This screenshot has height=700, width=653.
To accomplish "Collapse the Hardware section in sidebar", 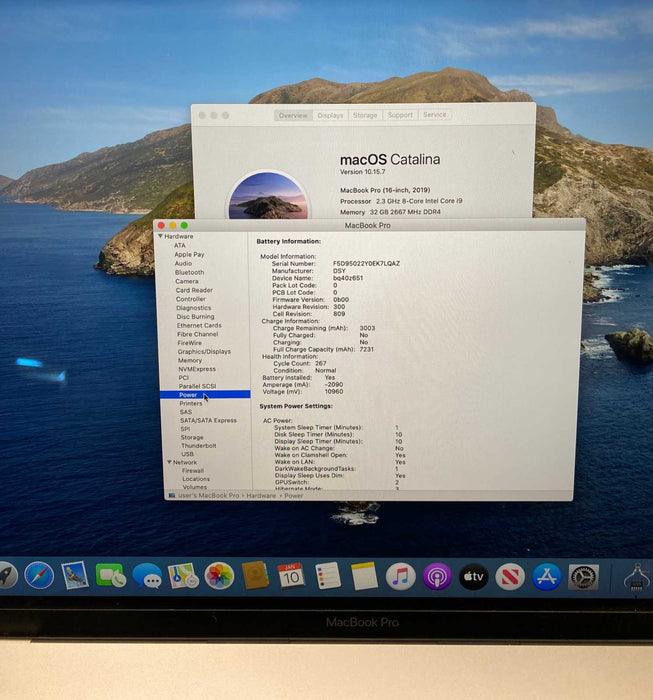I will coord(160,236).
